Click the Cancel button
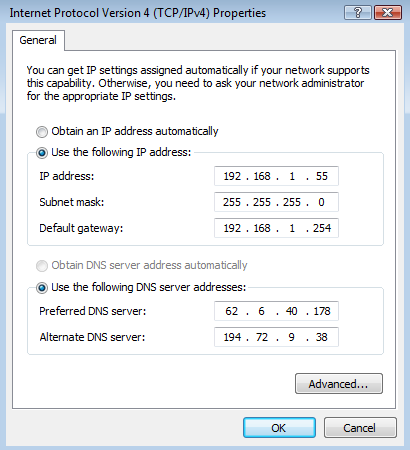Image resolution: width=410 pixels, height=450 pixels. point(360,428)
